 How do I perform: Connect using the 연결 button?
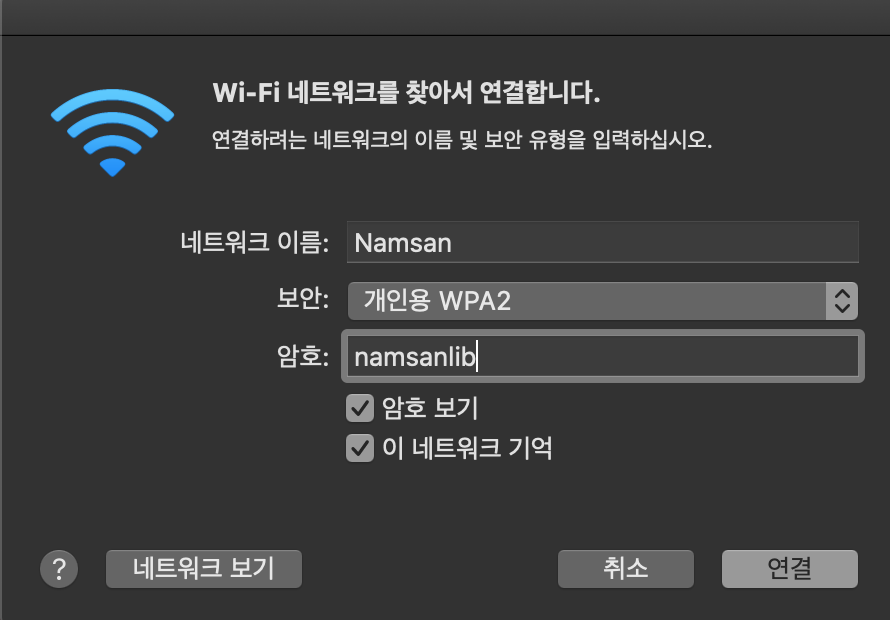[790, 568]
